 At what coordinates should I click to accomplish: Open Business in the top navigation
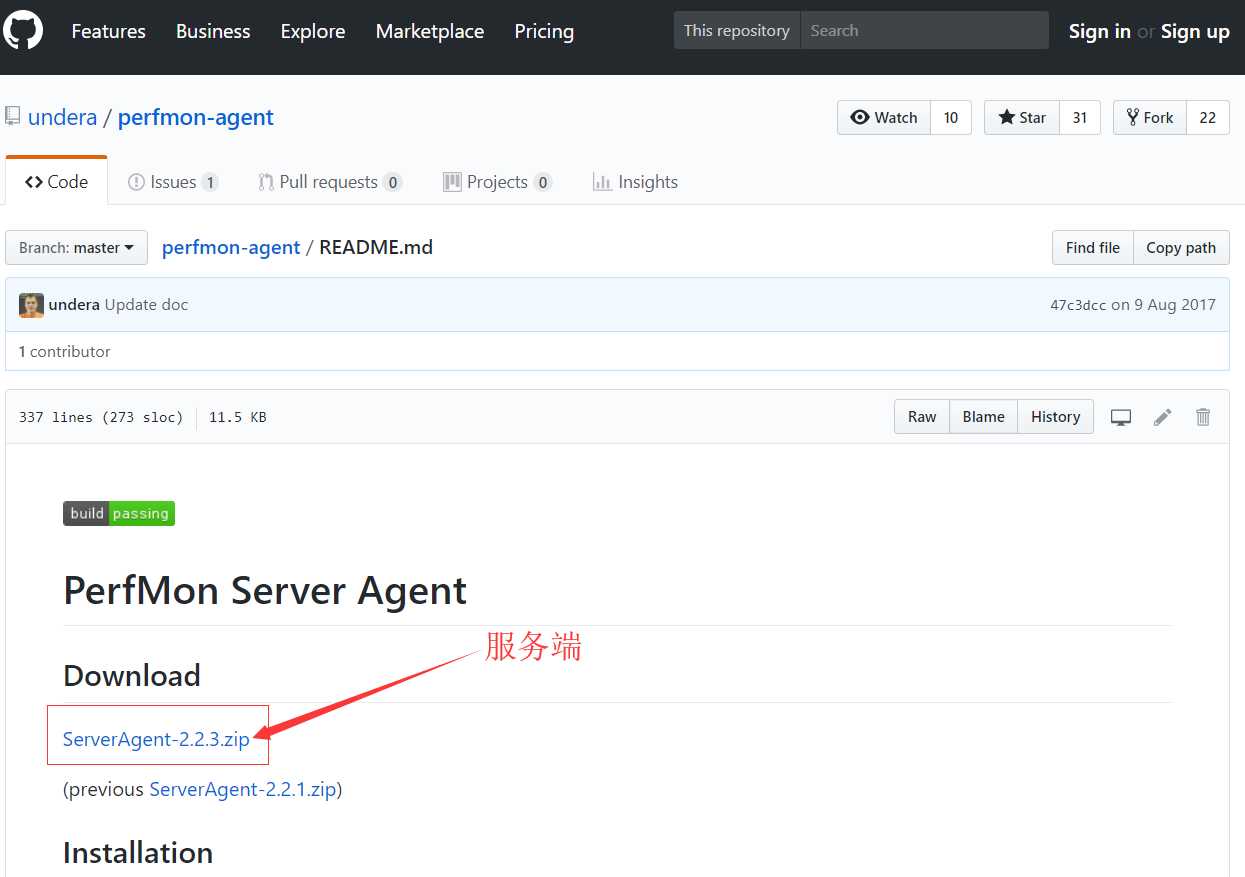[x=213, y=31]
